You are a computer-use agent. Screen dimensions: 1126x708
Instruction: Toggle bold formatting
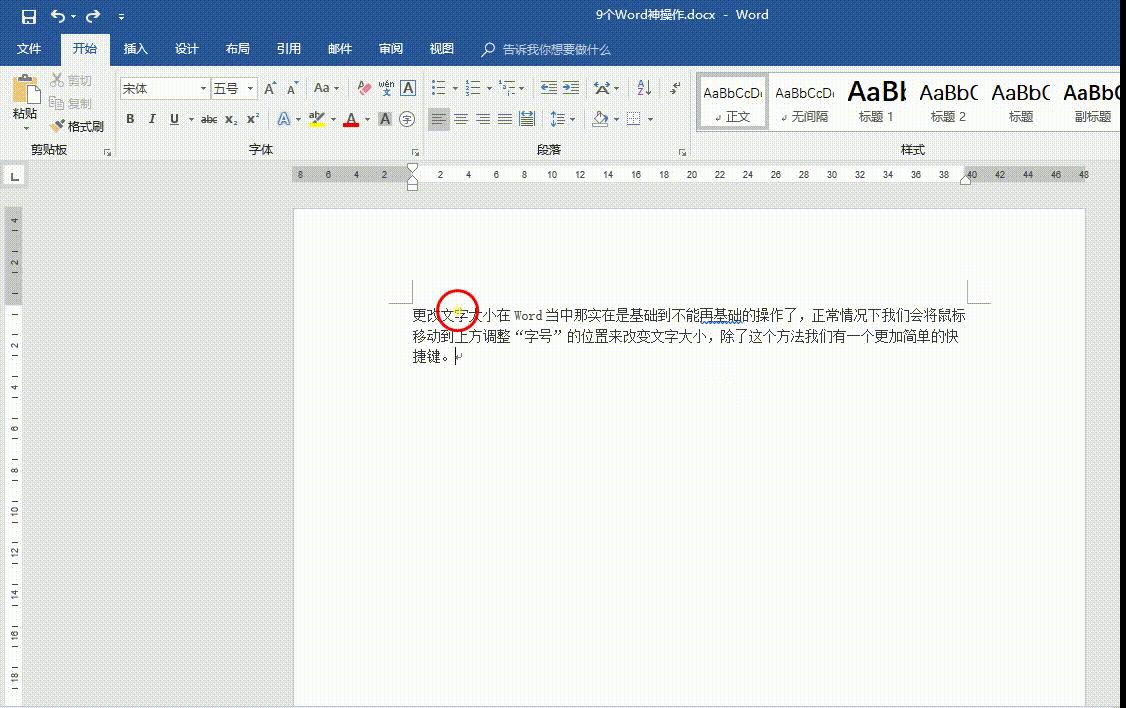(x=130, y=119)
